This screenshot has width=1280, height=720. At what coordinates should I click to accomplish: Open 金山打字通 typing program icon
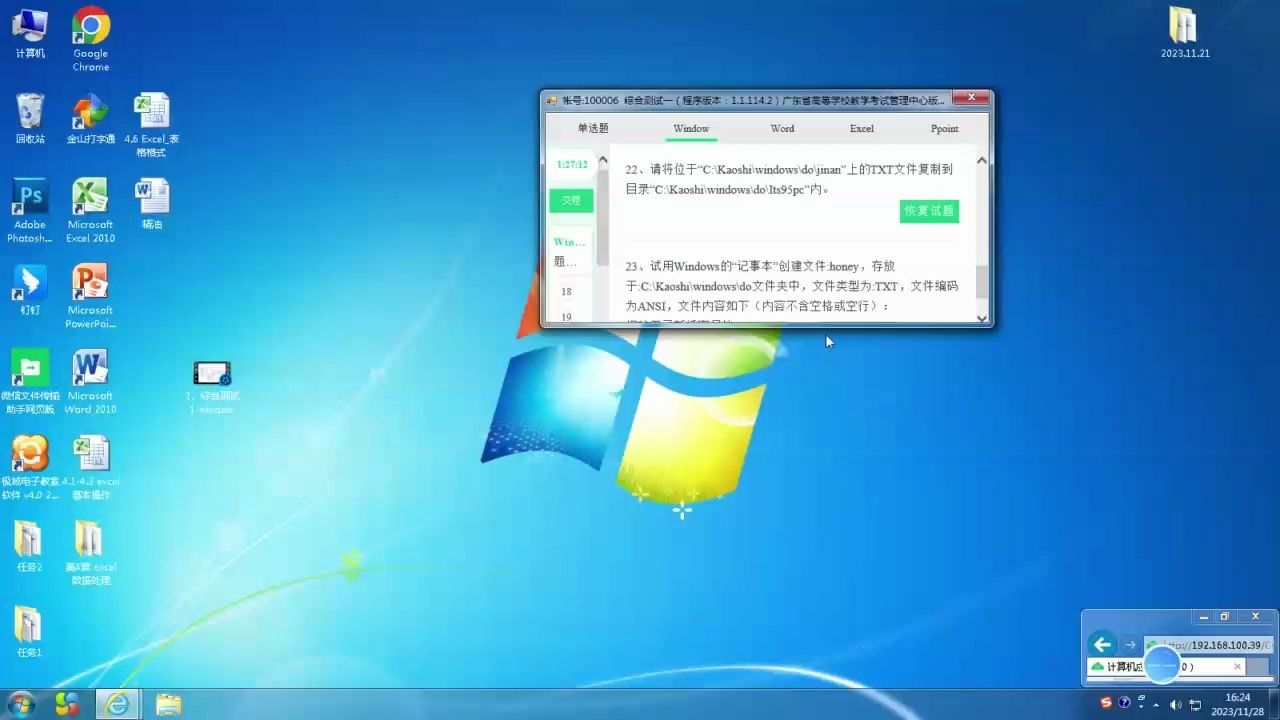coord(90,119)
